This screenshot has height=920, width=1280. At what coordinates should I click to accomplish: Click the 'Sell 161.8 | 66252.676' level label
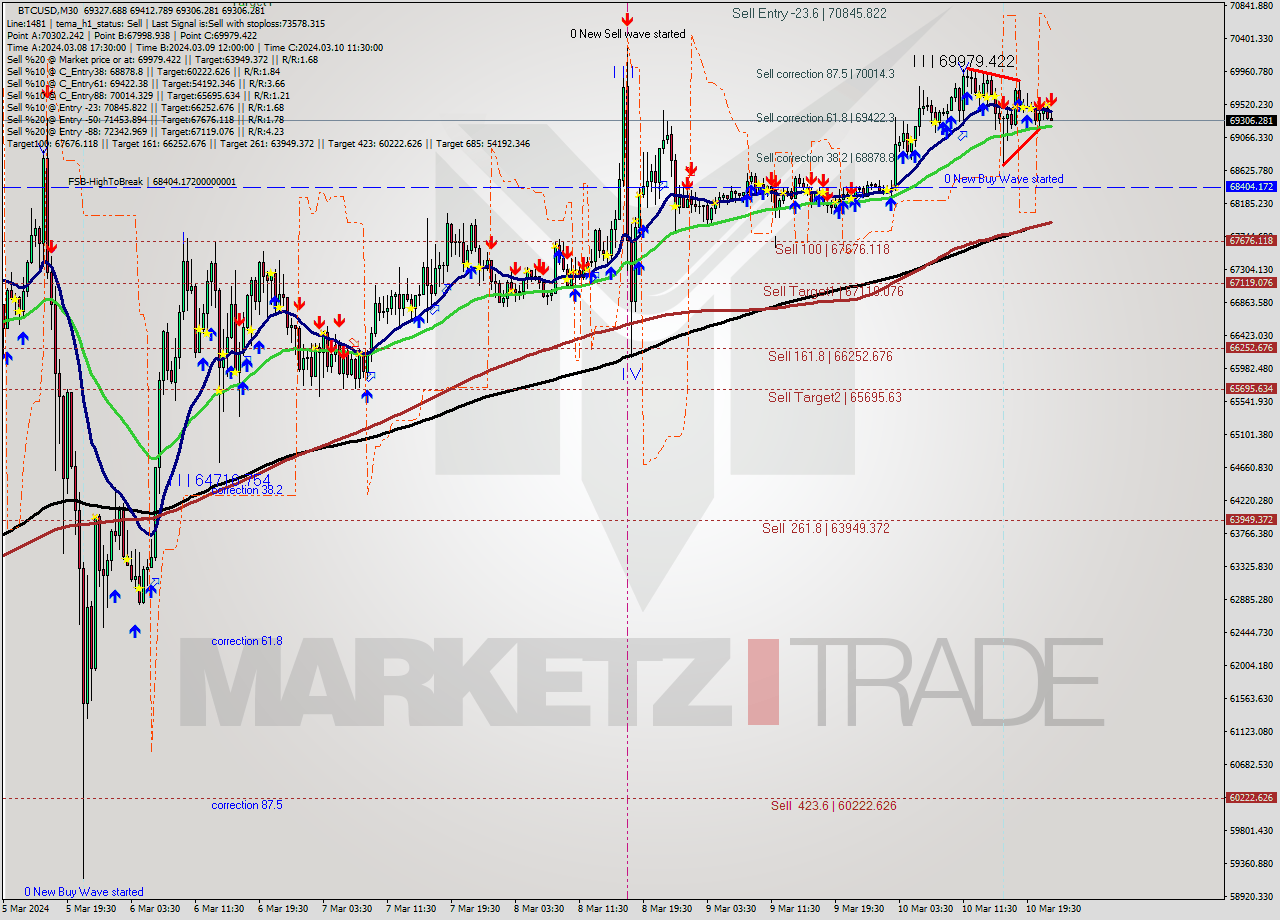pyautogui.click(x=830, y=356)
